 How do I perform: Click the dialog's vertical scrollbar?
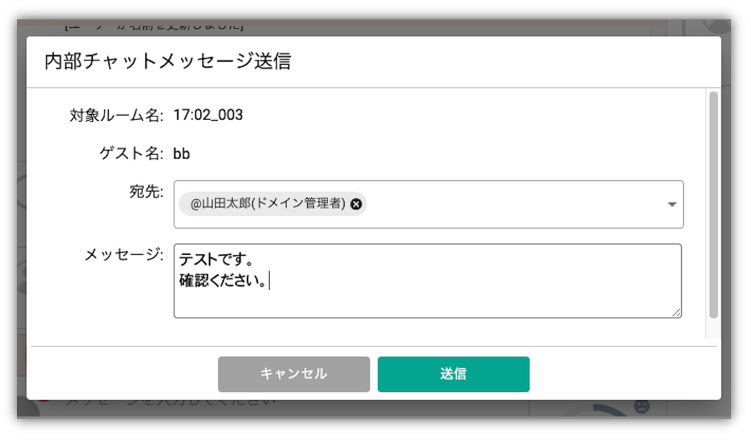point(714,205)
